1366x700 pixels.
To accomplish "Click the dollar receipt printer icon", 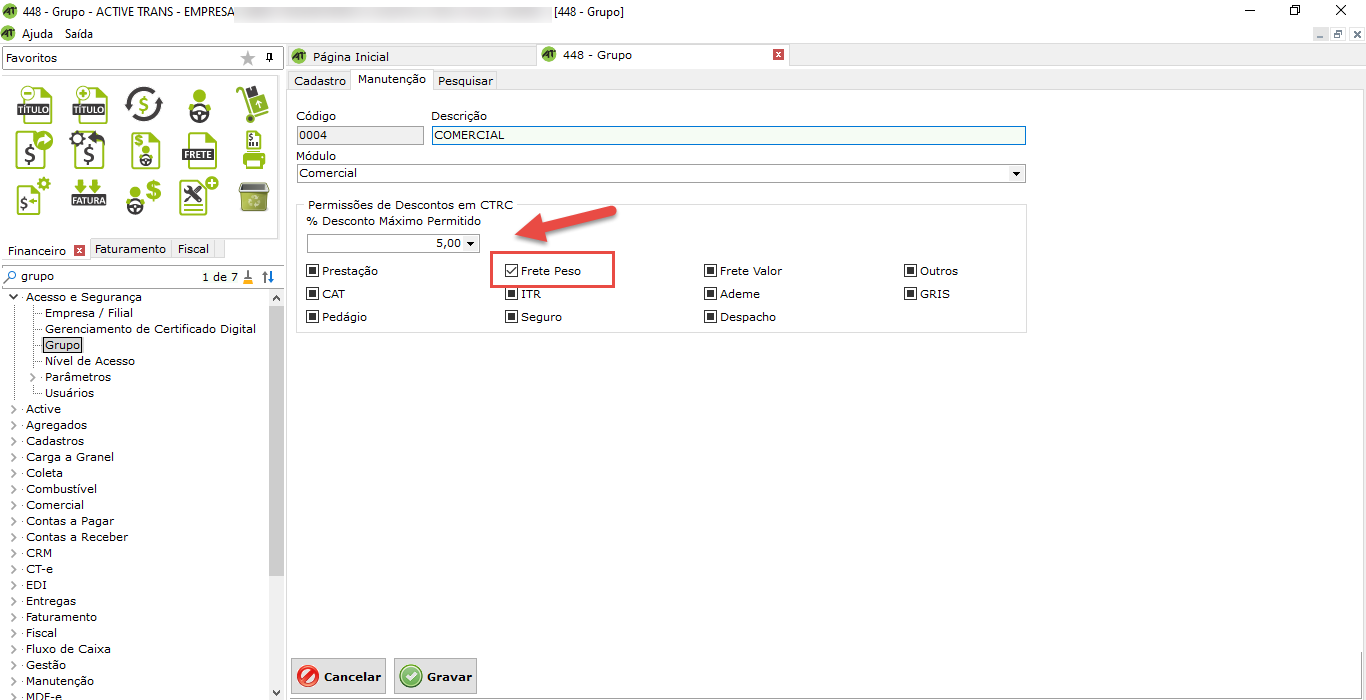I will [x=253, y=151].
